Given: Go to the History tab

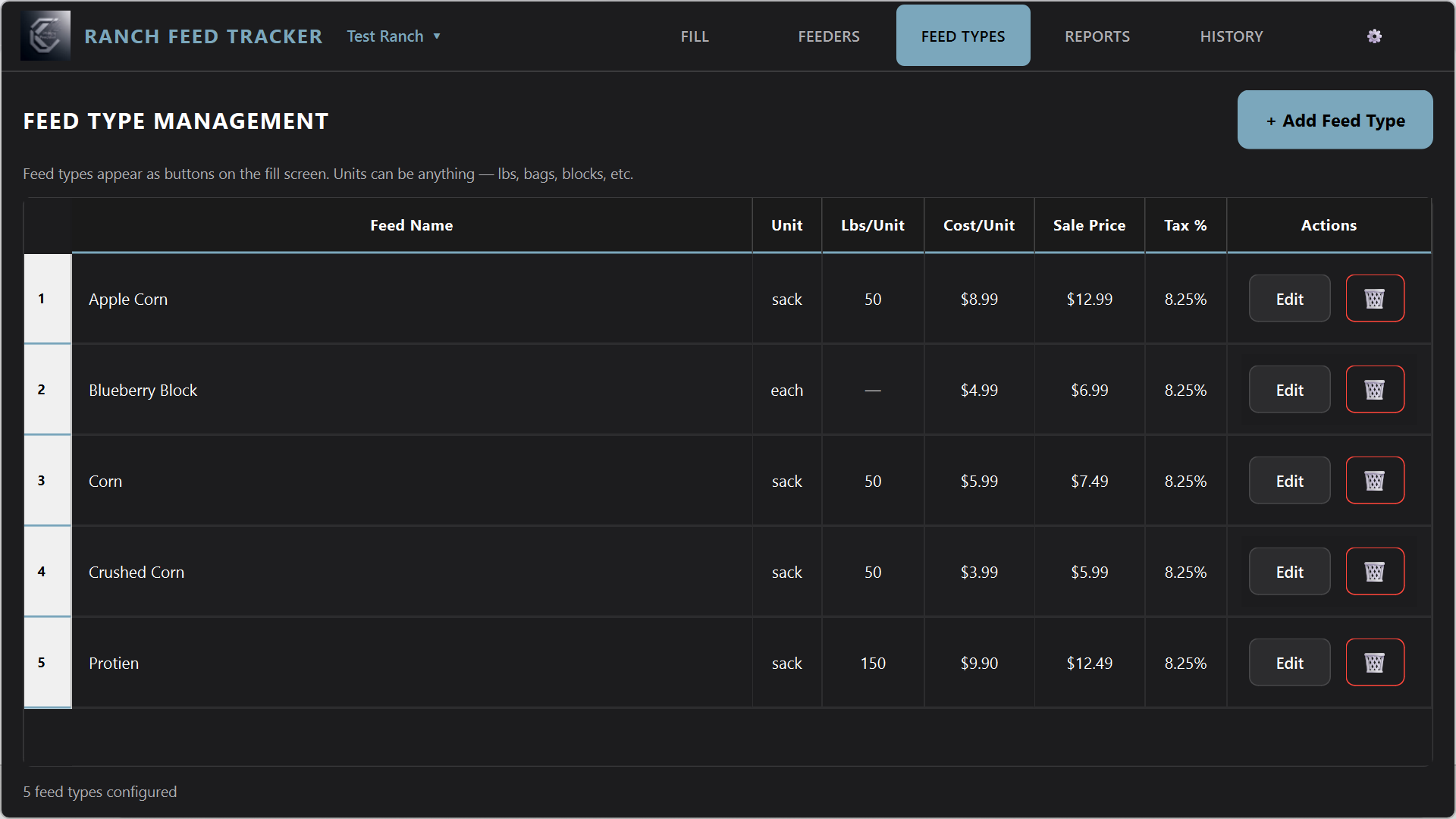Looking at the screenshot, I should coord(1232,36).
